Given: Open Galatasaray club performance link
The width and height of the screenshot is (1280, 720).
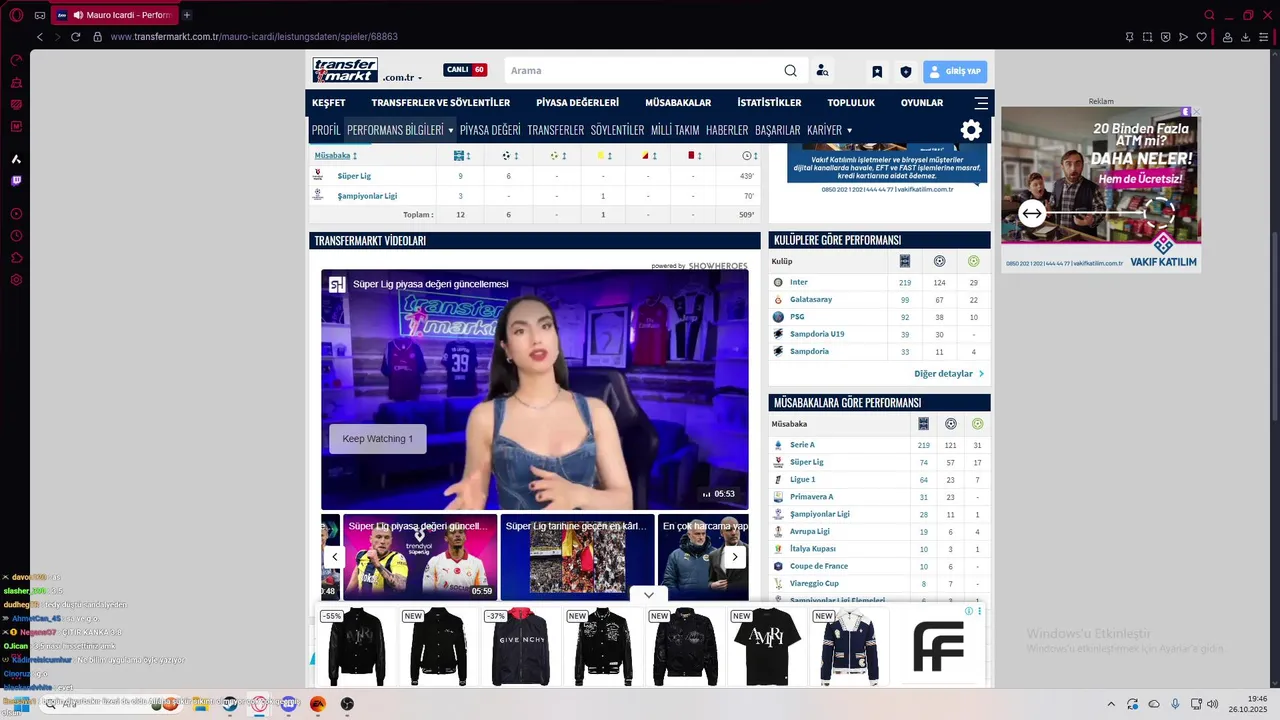Looking at the screenshot, I should (x=811, y=300).
